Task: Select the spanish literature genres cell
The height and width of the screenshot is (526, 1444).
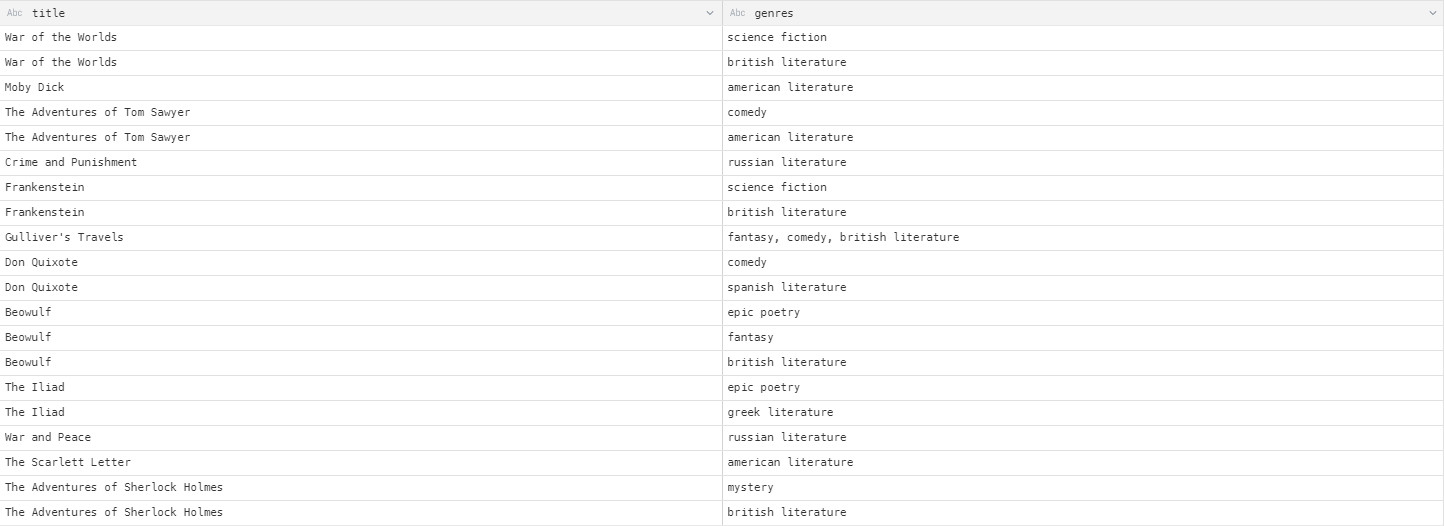Action: [786, 288]
